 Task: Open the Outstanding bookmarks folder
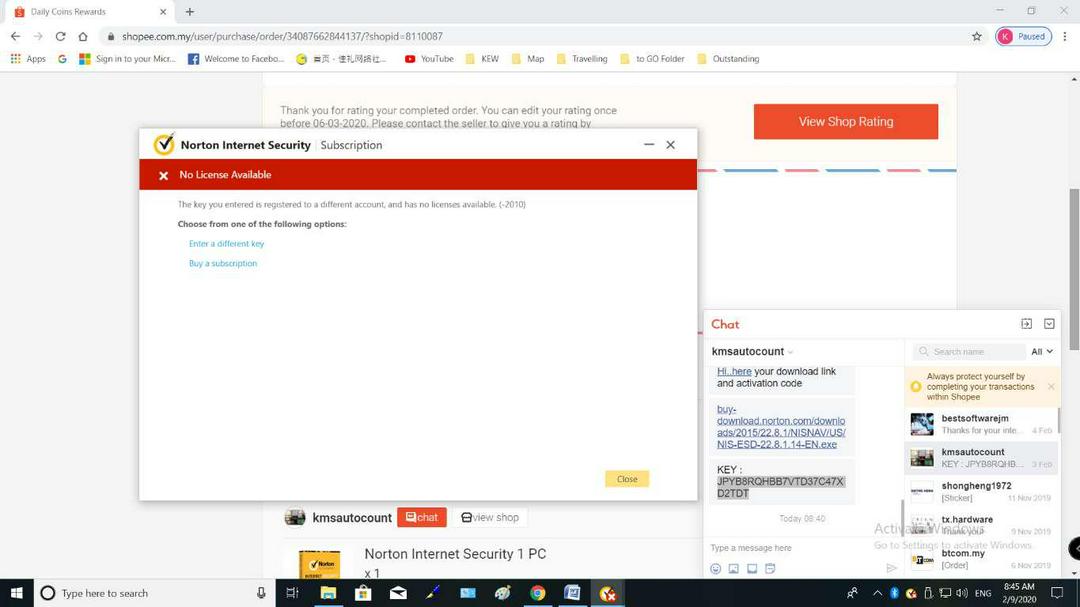click(x=728, y=59)
